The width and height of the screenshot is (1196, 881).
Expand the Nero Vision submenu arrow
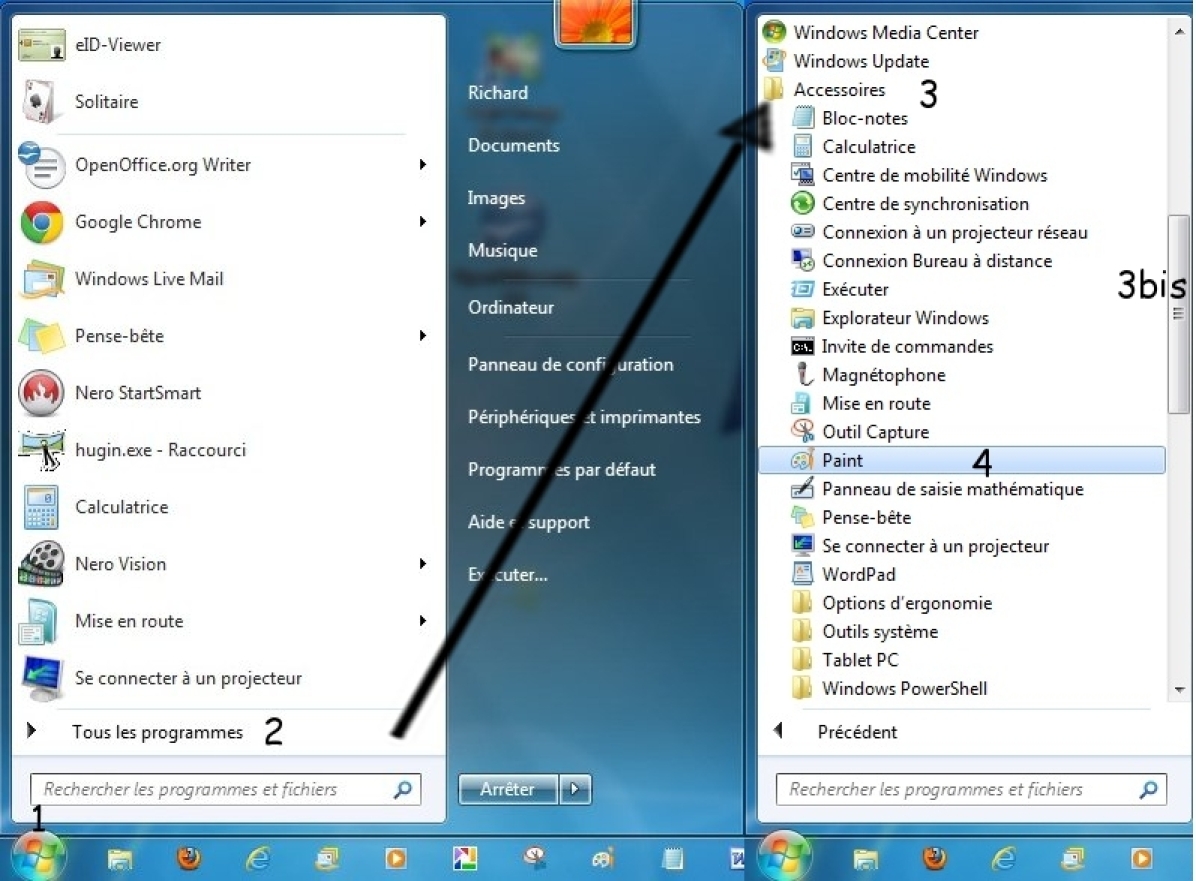pos(423,564)
